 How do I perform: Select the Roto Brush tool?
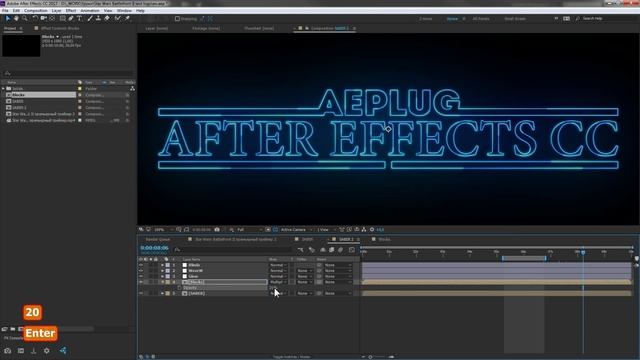point(118,18)
